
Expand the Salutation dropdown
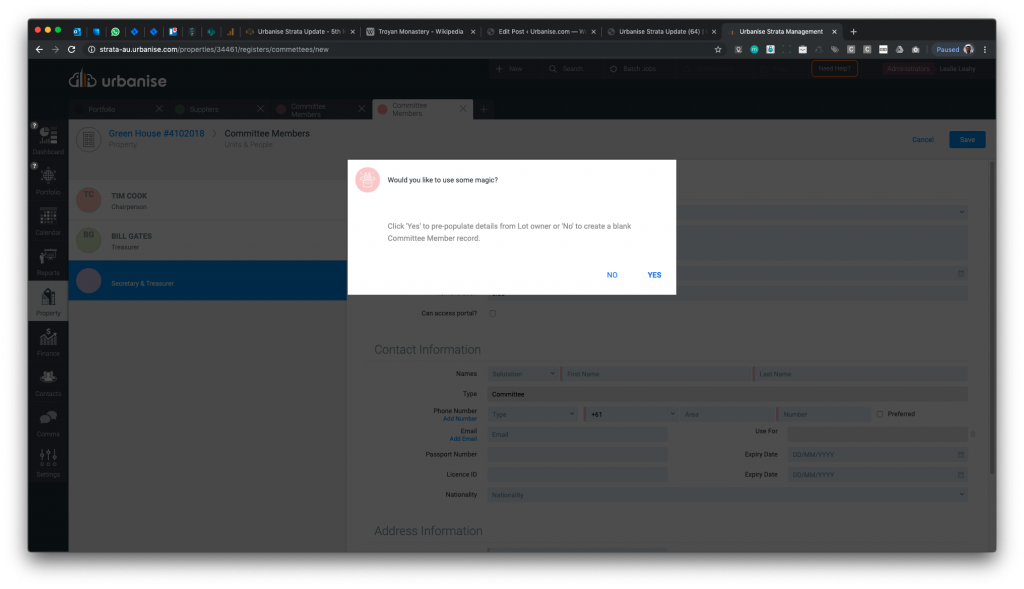click(x=522, y=374)
